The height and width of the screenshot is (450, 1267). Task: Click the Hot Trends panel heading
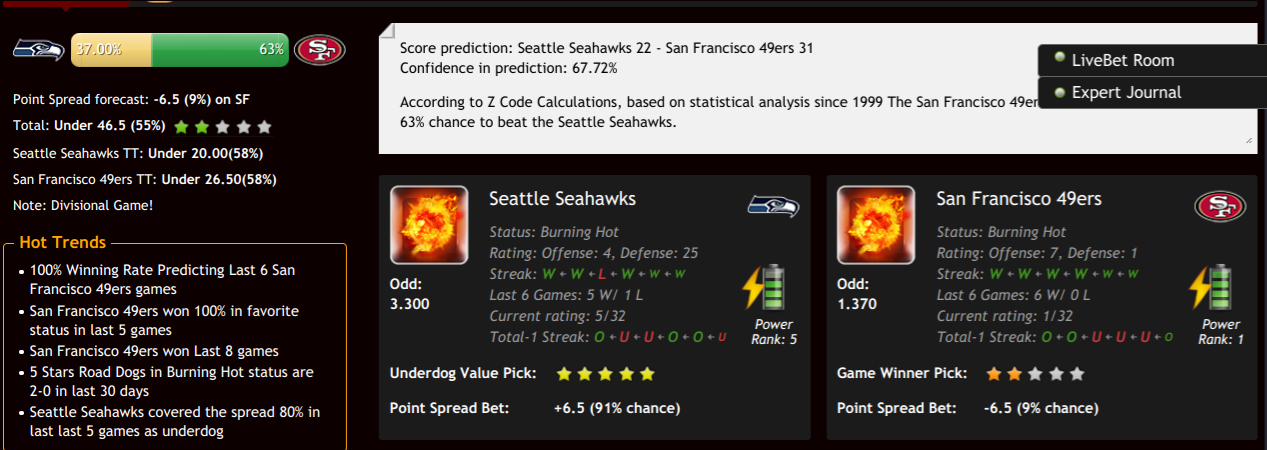[x=62, y=243]
